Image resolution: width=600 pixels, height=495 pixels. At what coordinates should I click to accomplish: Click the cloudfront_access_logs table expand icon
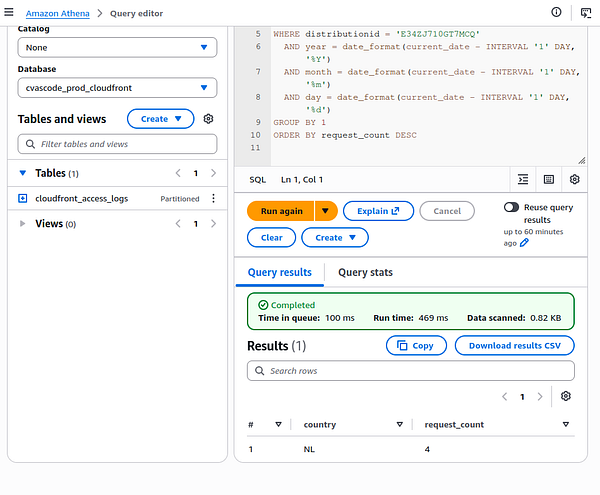[x=23, y=199]
